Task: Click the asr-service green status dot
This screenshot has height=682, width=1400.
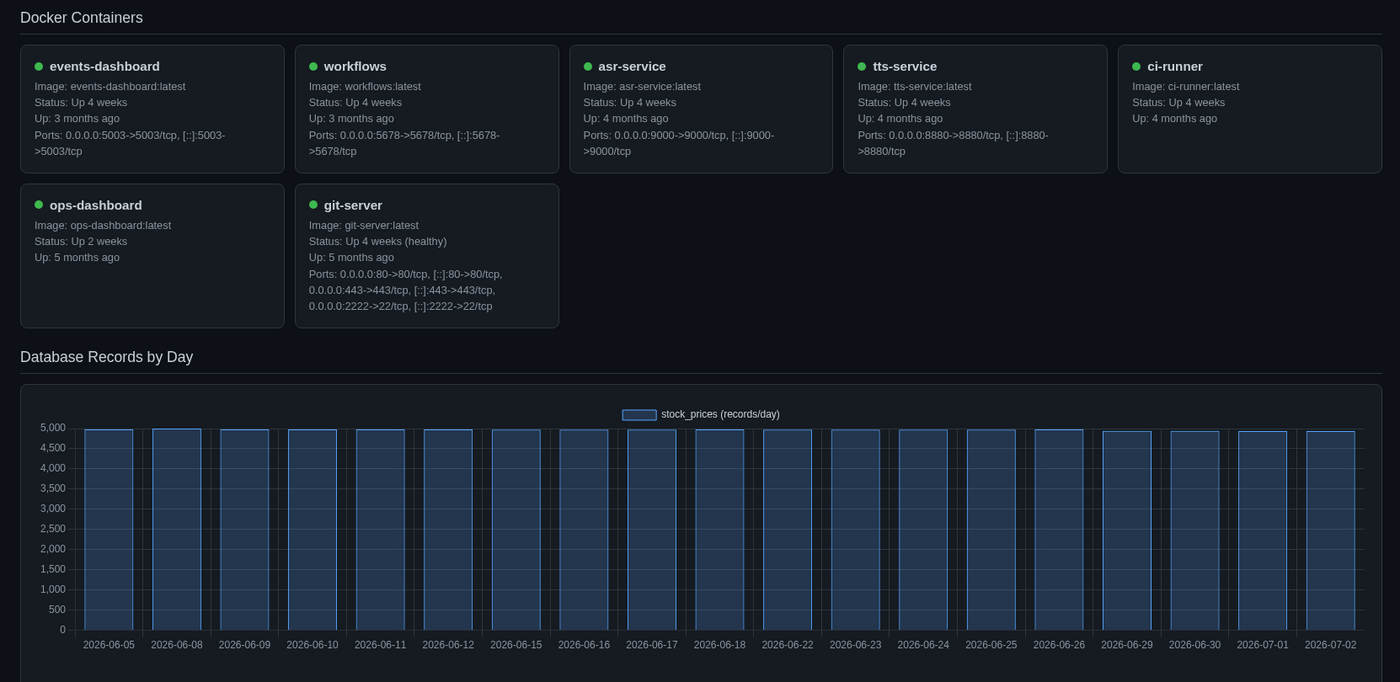Action: [588, 66]
